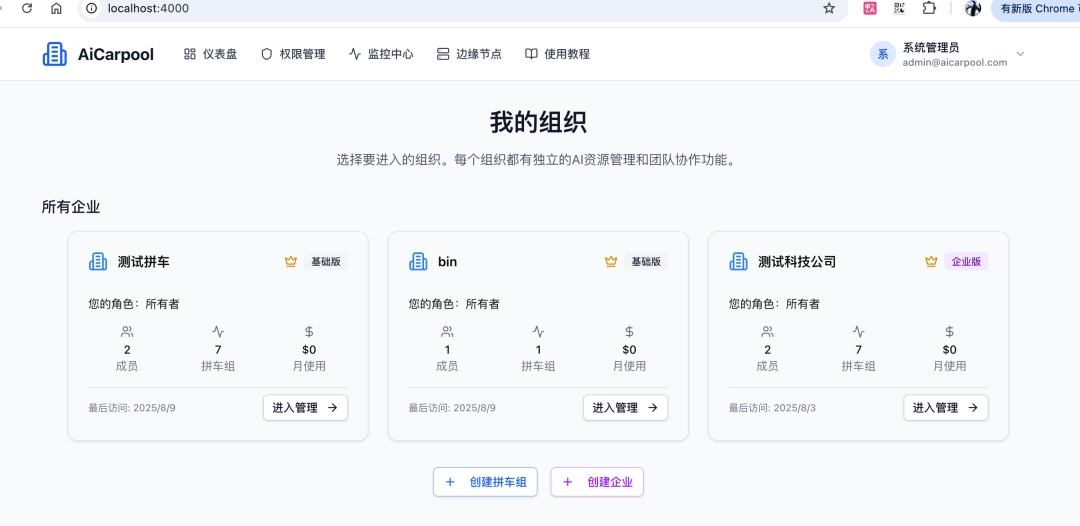This screenshot has width=1080, height=526.
Task: Click the Chrome profile avatar
Action: (973, 8)
